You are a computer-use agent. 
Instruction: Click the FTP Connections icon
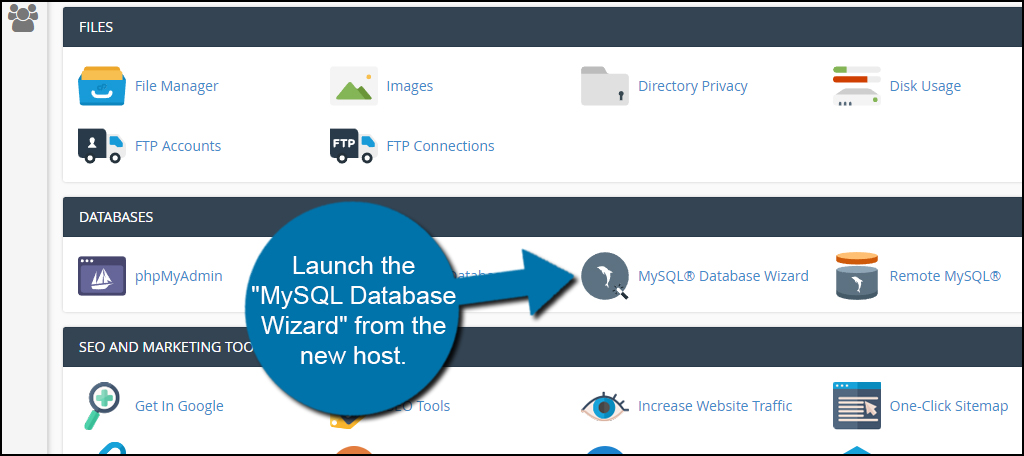(354, 146)
